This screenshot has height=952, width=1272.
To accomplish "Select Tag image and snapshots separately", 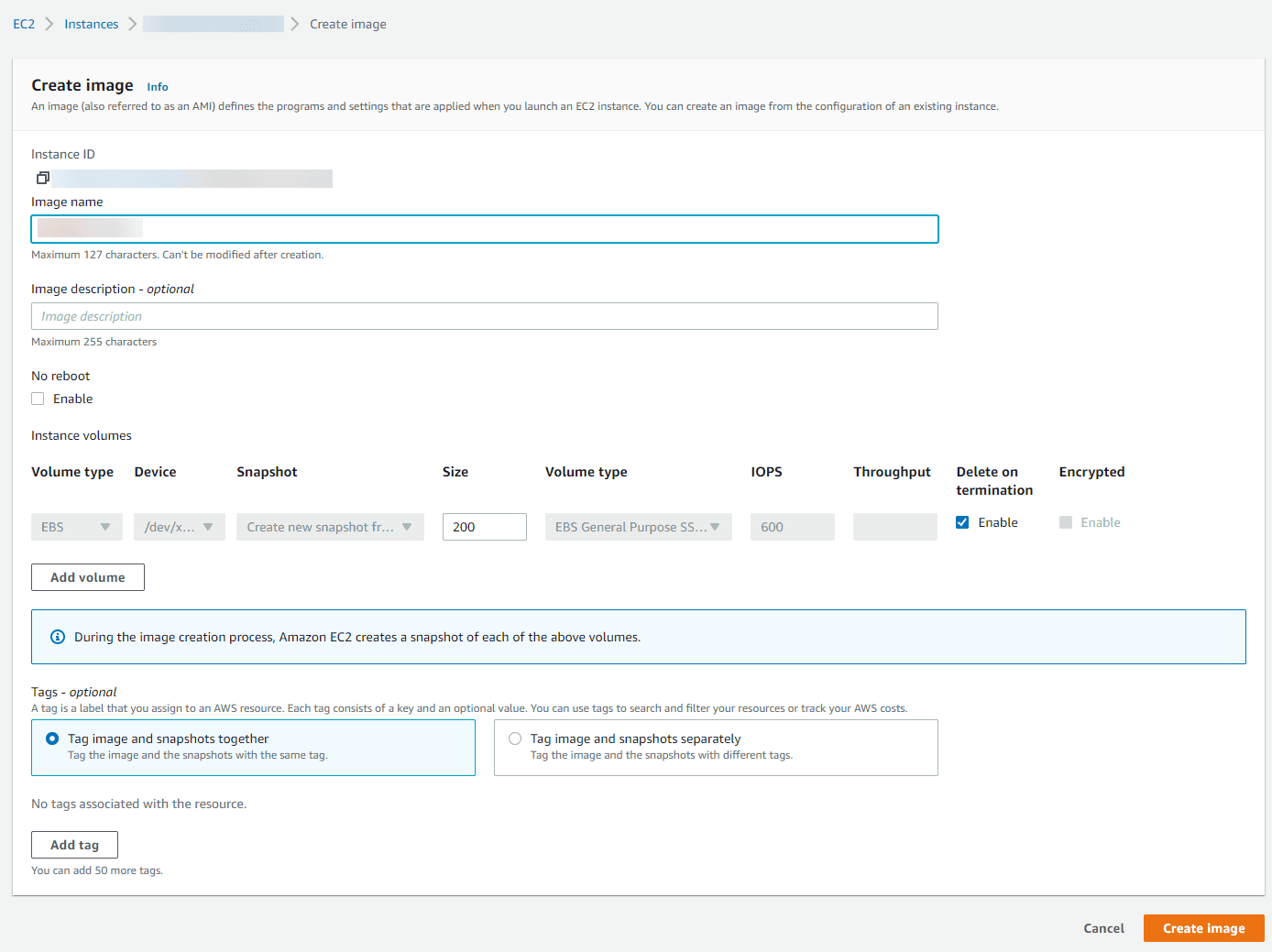I will click(x=515, y=739).
